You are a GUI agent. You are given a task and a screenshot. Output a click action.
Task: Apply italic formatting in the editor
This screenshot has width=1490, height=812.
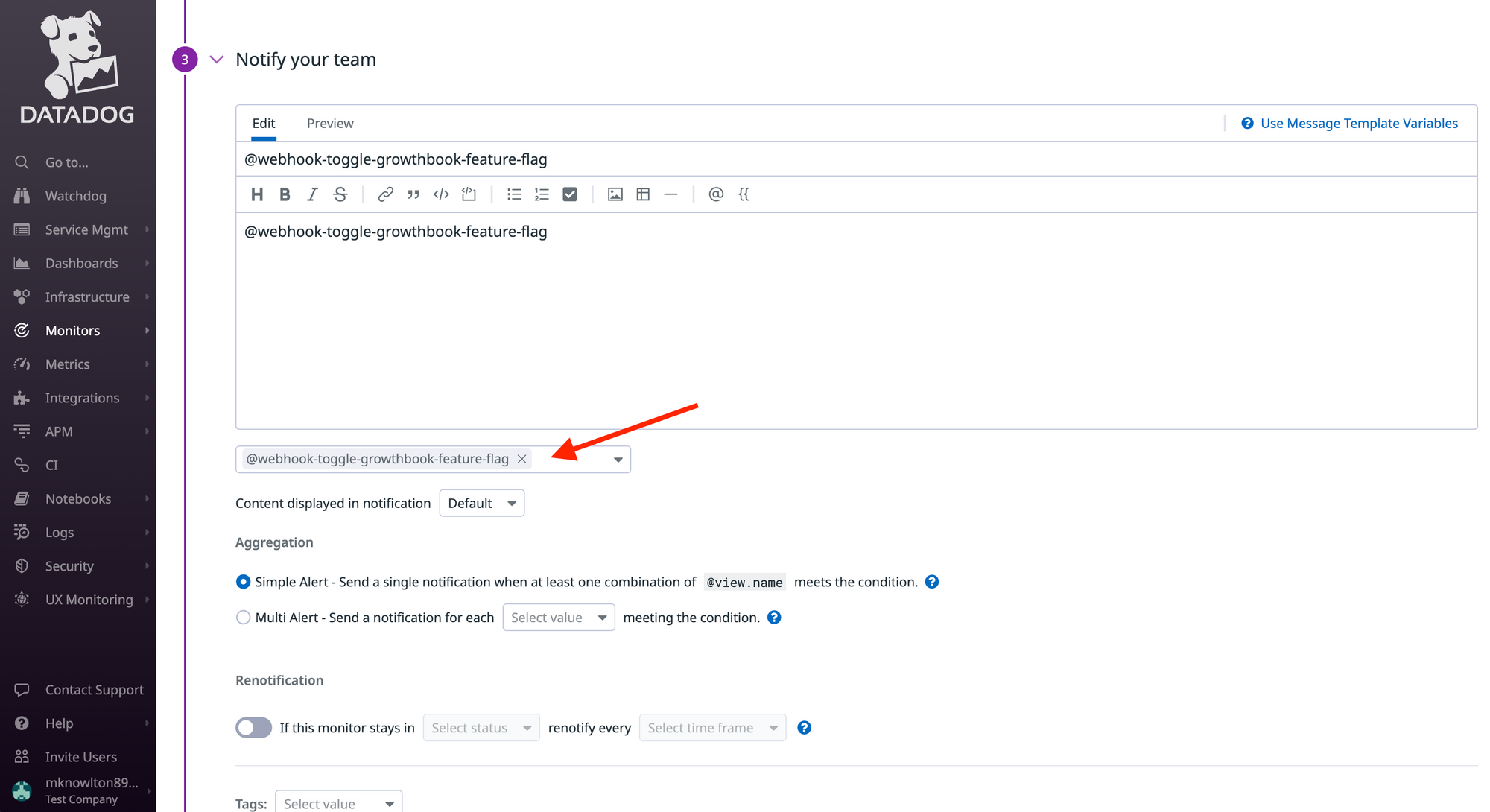(x=312, y=194)
